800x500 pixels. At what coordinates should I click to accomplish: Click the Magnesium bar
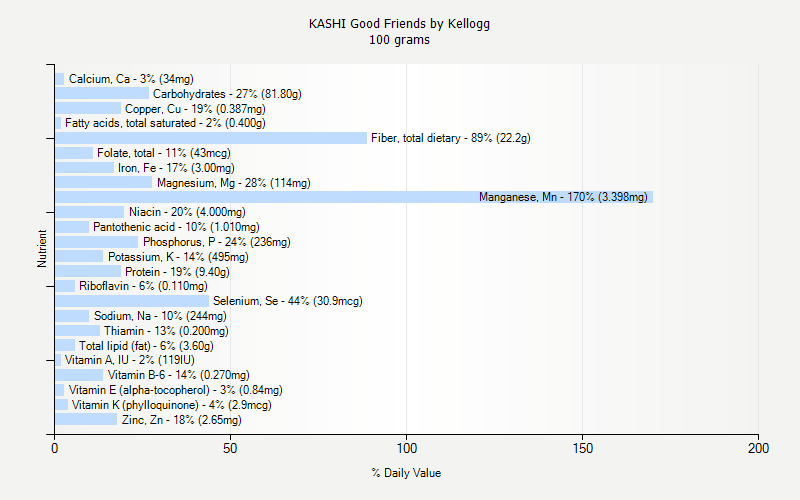coord(104,182)
